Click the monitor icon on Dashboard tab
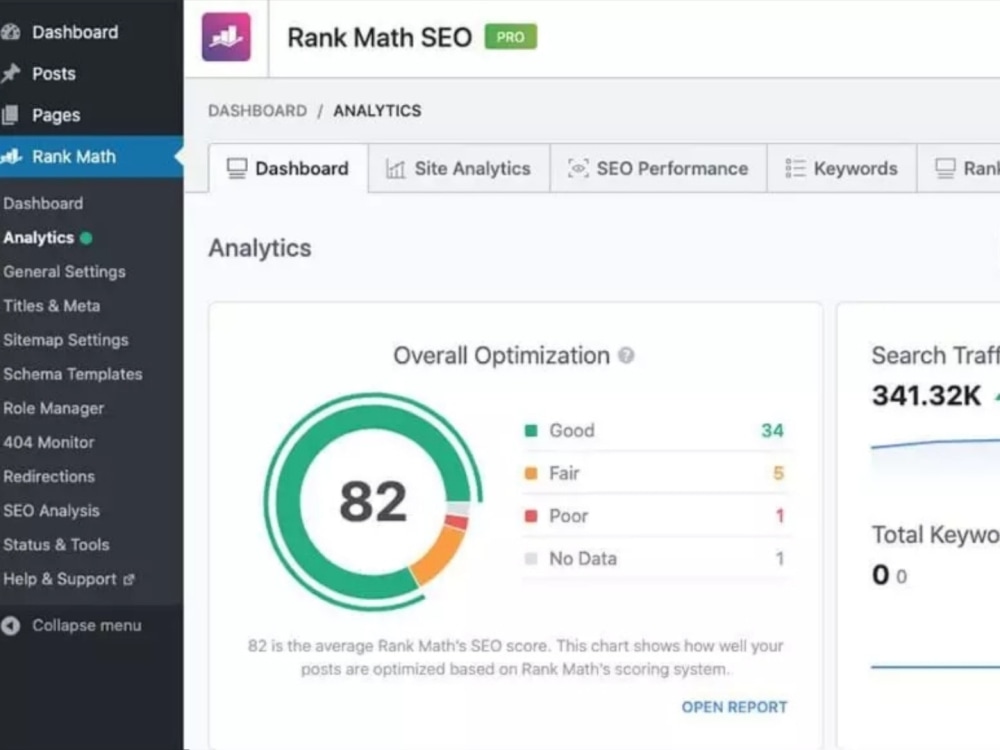 tap(237, 168)
